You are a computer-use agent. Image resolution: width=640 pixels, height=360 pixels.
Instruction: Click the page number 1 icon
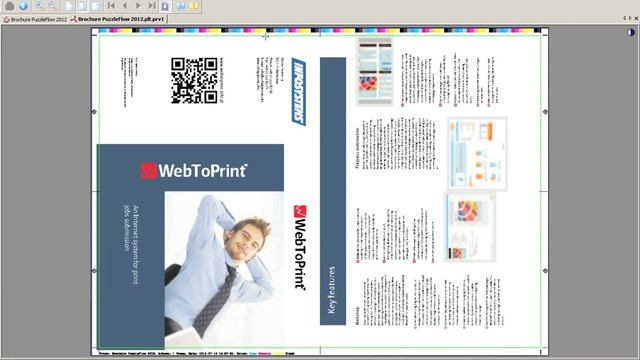[x=164, y=6]
